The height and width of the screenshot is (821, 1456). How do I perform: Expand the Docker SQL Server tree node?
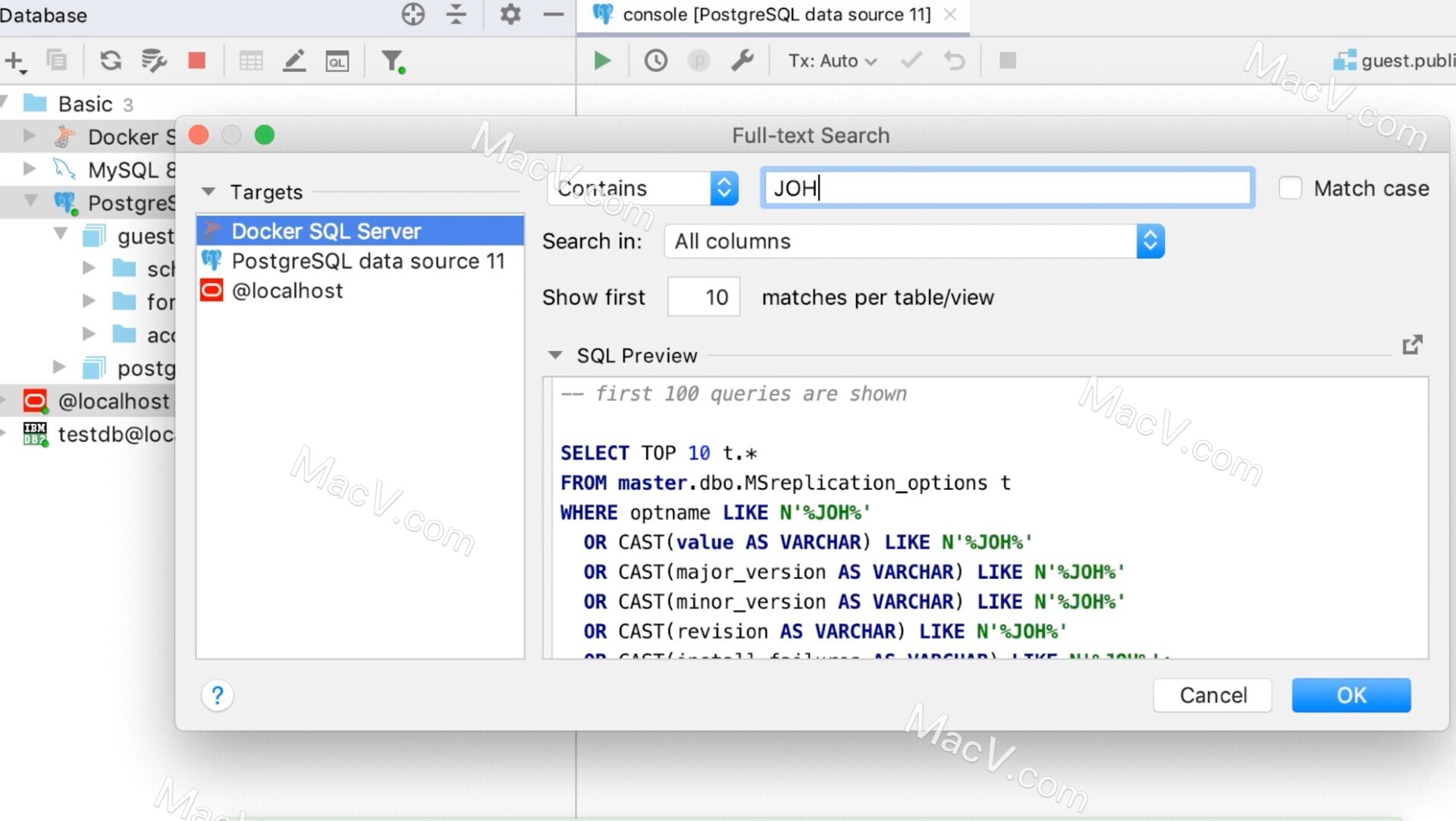30,136
